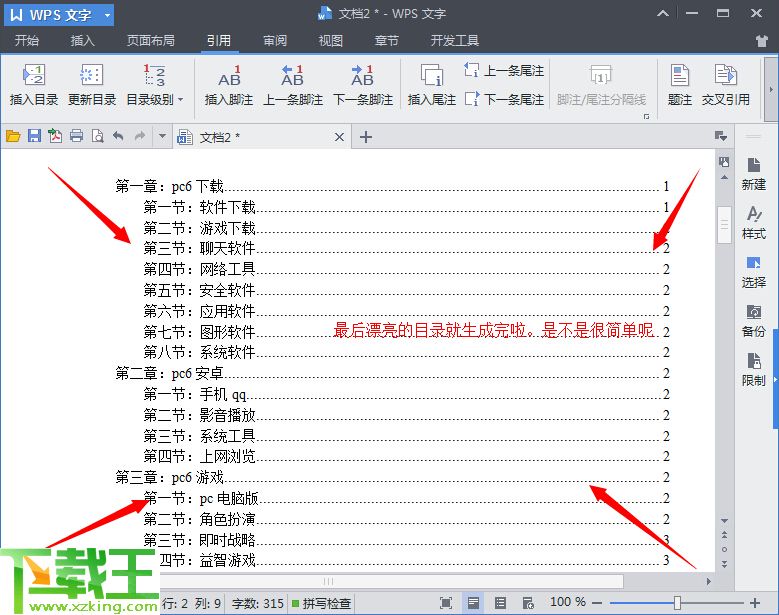Switch to full screen view icon
The width and height of the screenshot is (779, 615).
[x=446, y=603]
